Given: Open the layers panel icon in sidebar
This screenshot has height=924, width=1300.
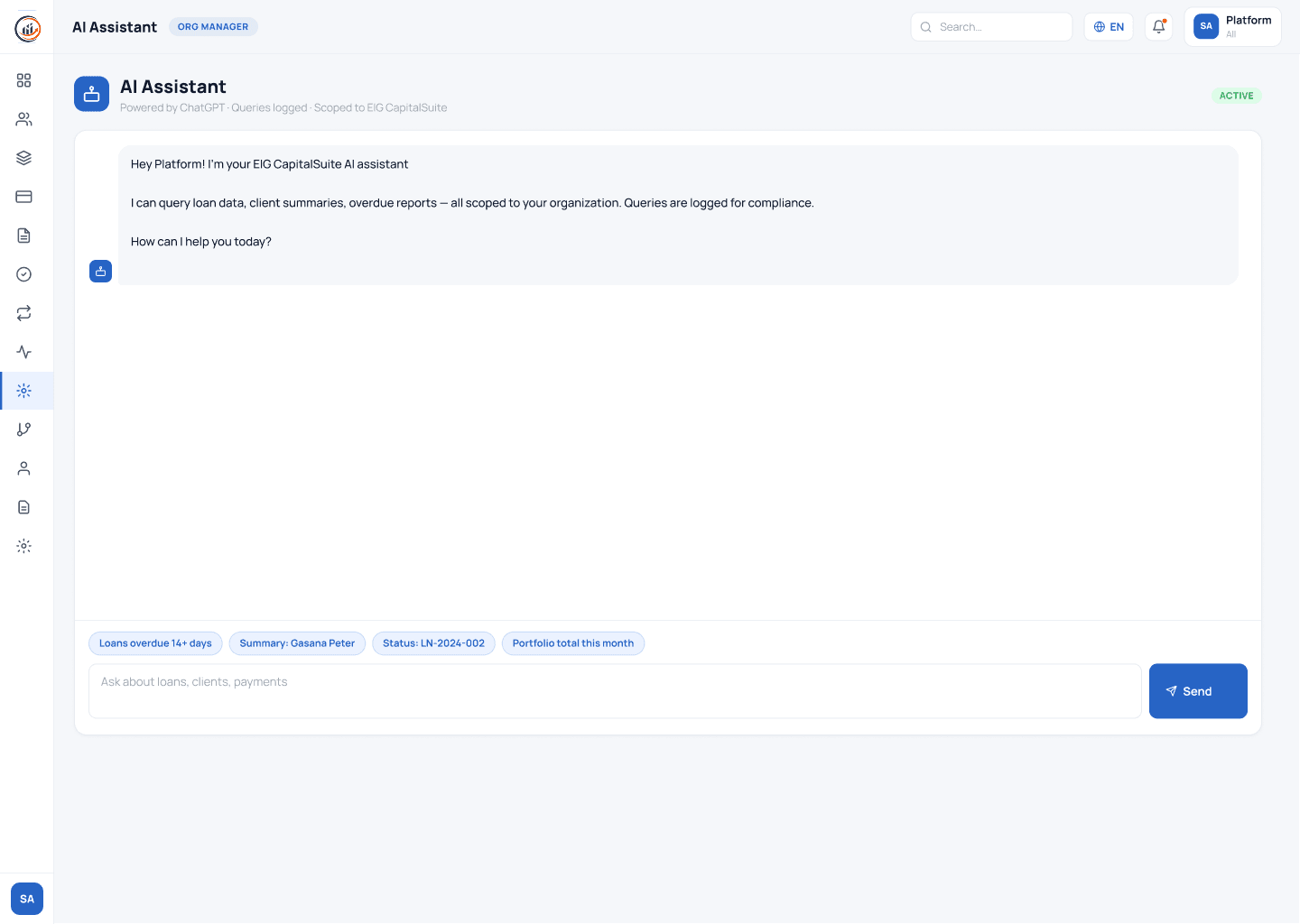Looking at the screenshot, I should click(23, 157).
